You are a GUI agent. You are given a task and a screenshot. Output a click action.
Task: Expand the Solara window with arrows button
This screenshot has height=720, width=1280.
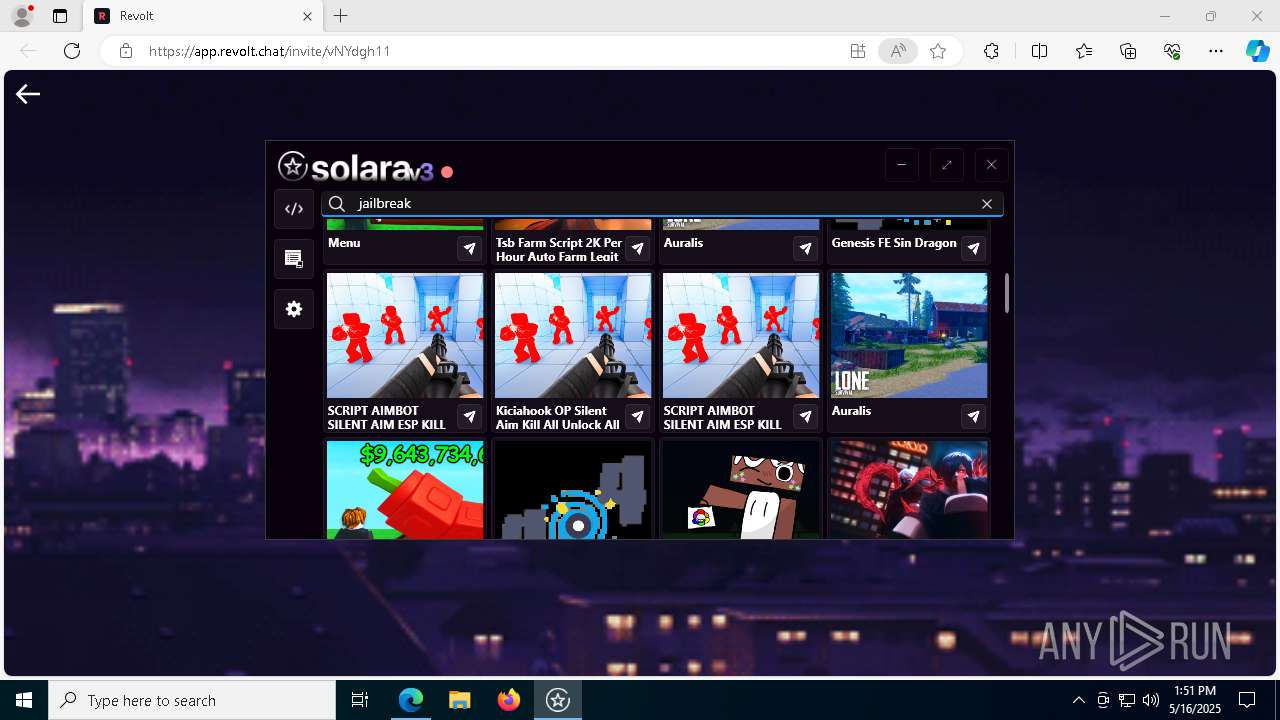click(946, 165)
